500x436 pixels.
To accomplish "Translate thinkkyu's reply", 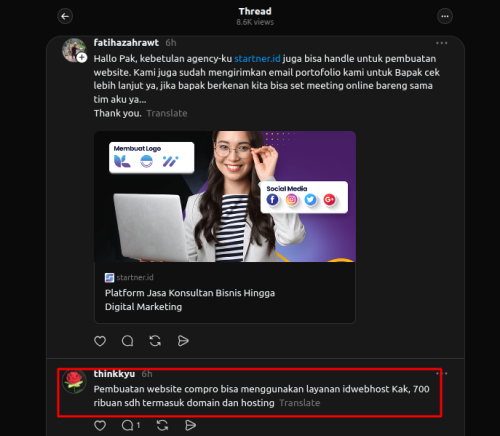I will click(x=300, y=403).
